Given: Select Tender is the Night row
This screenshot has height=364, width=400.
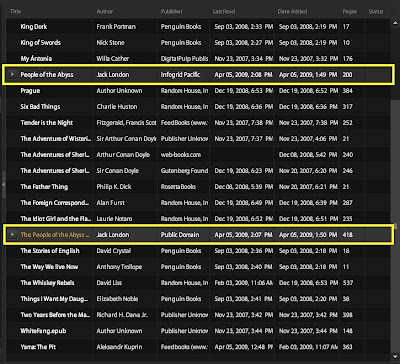Looking at the screenshot, I should [198, 123].
